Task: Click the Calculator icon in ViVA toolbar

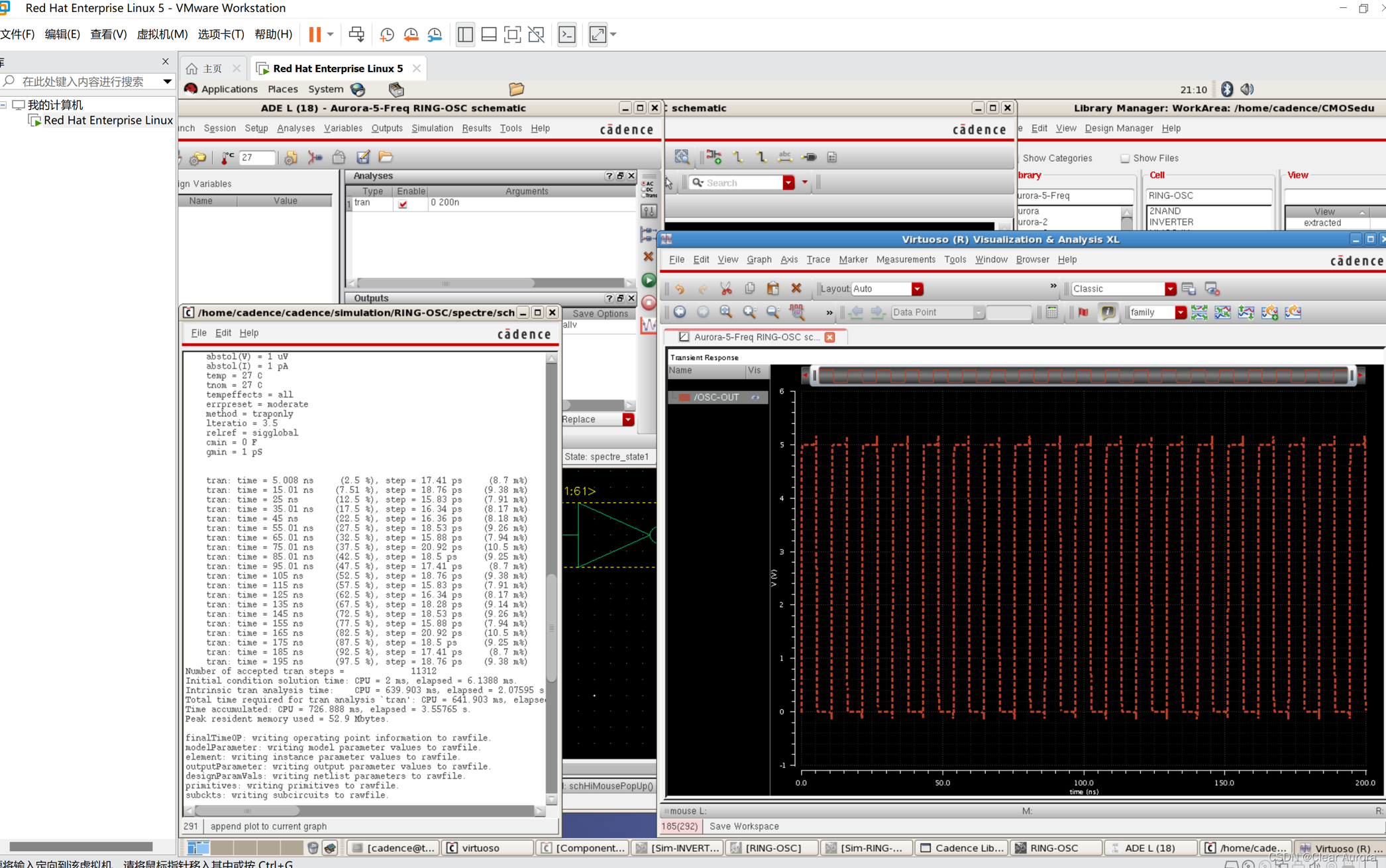Action: tap(1051, 312)
